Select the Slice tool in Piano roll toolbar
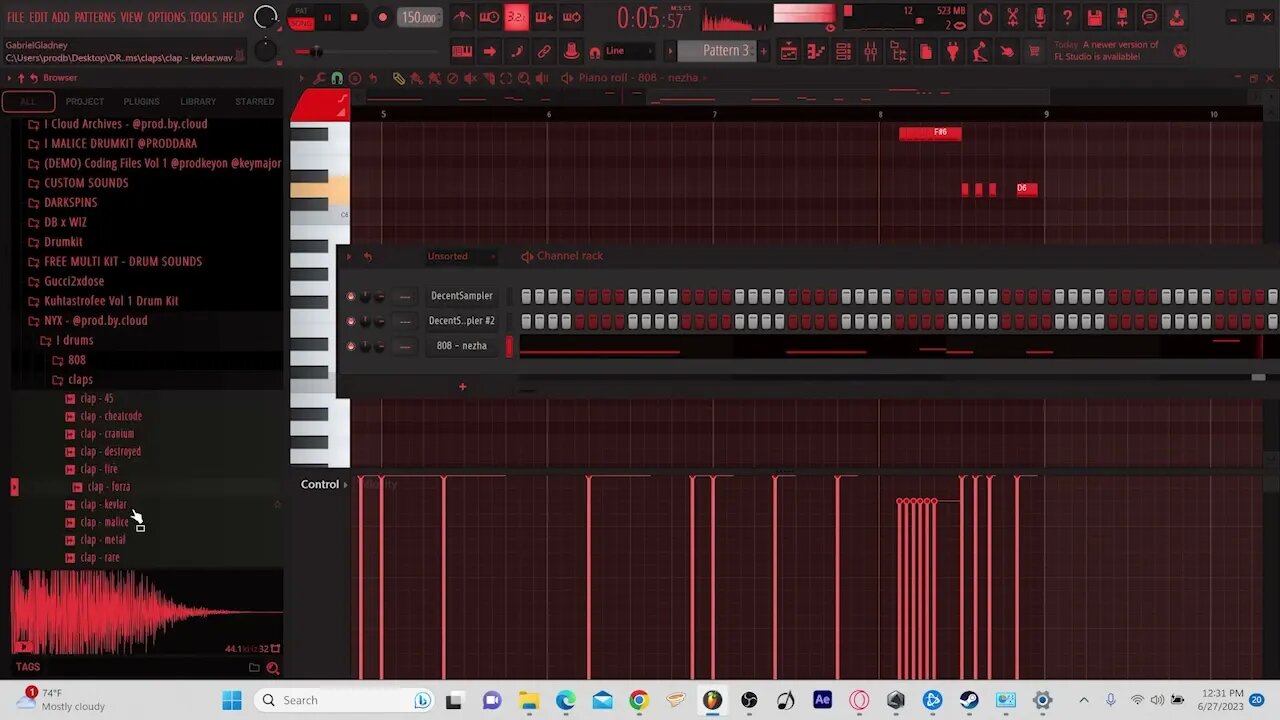 tap(488, 78)
